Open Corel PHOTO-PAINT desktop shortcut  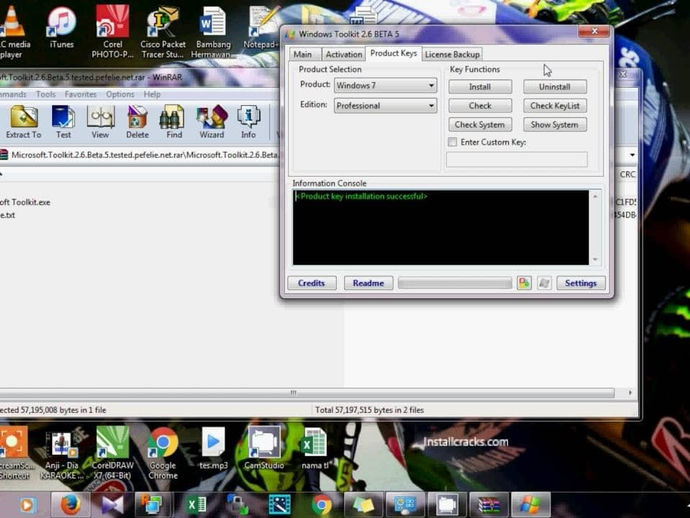tap(113, 32)
